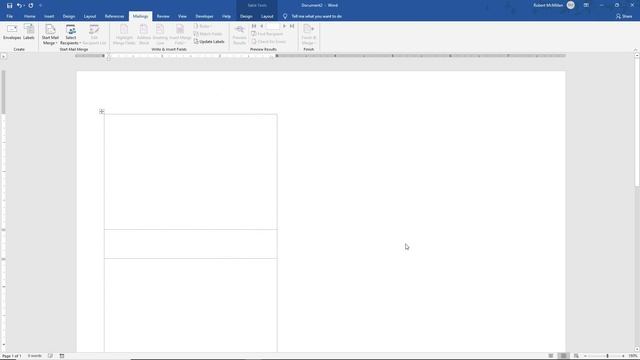Click the record number field

[273, 26]
